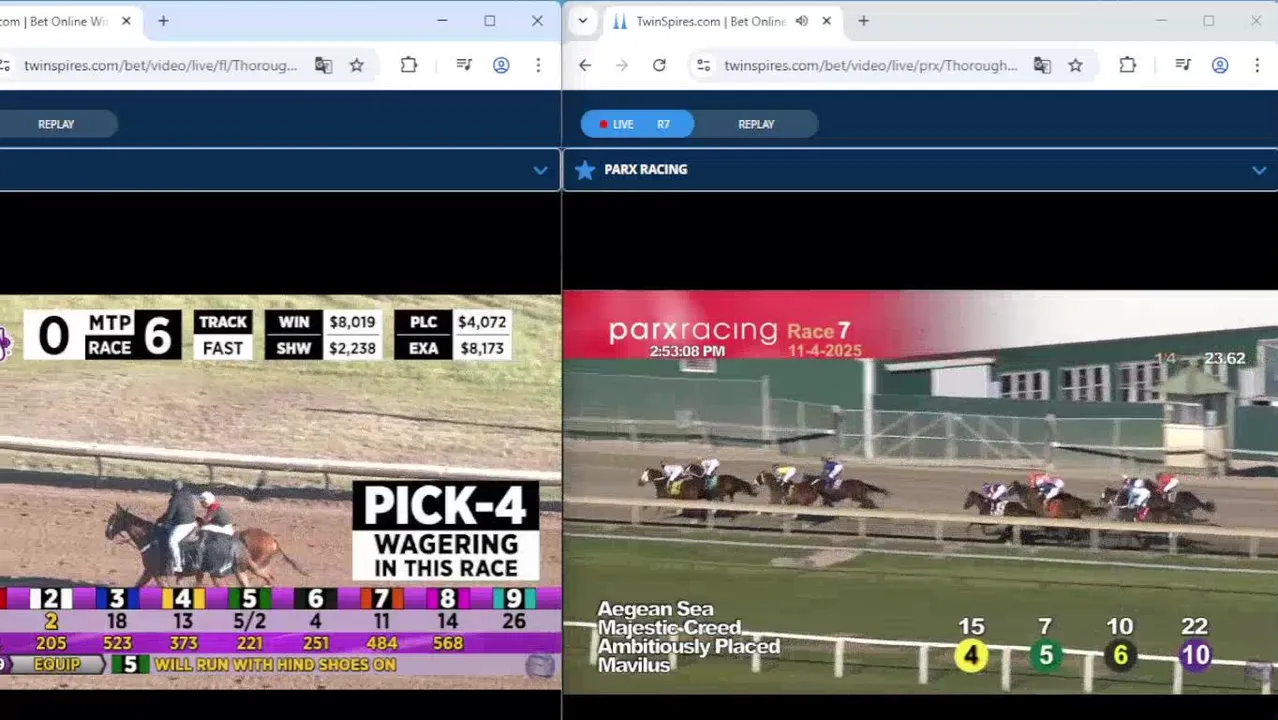The height and width of the screenshot is (720, 1278).
Task: Minimize the left browser window
Action: pyautogui.click(x=442, y=21)
